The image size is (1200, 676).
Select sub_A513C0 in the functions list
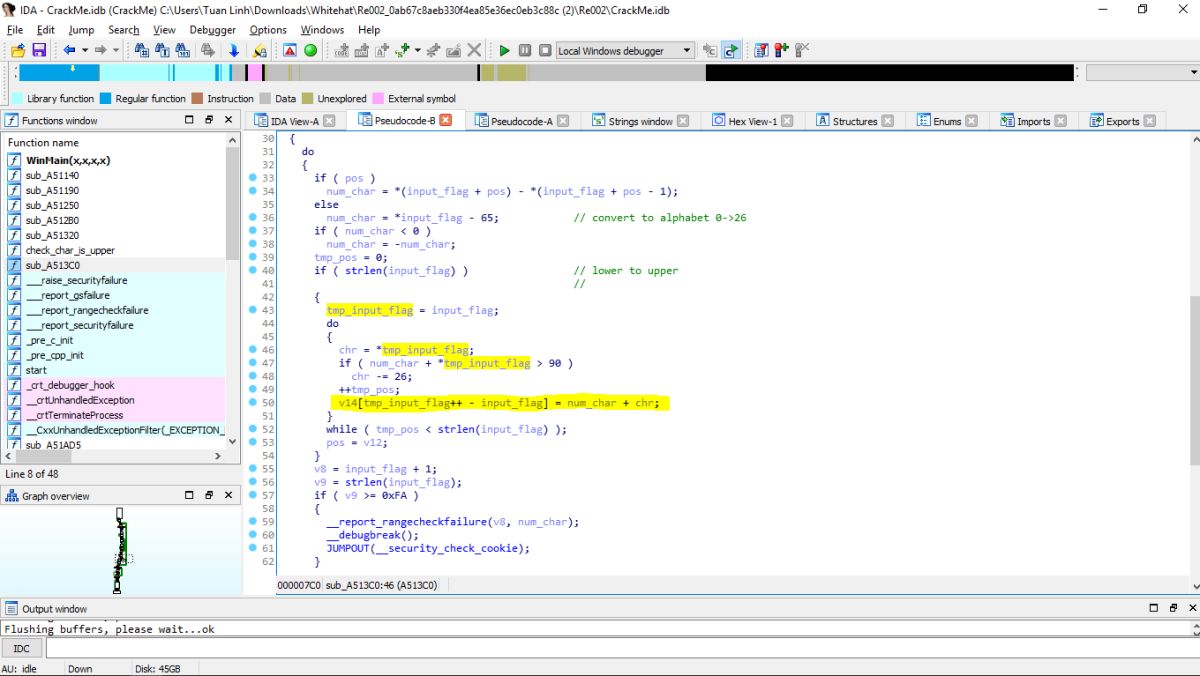(53, 265)
